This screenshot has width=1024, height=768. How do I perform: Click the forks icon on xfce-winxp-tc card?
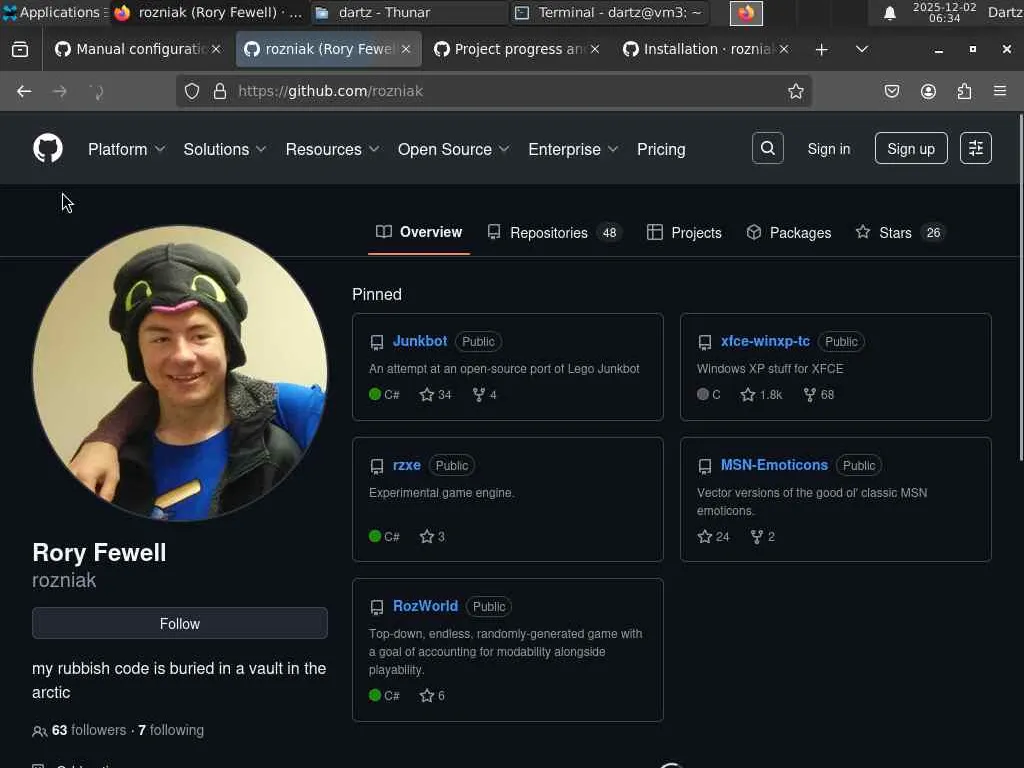click(810, 394)
